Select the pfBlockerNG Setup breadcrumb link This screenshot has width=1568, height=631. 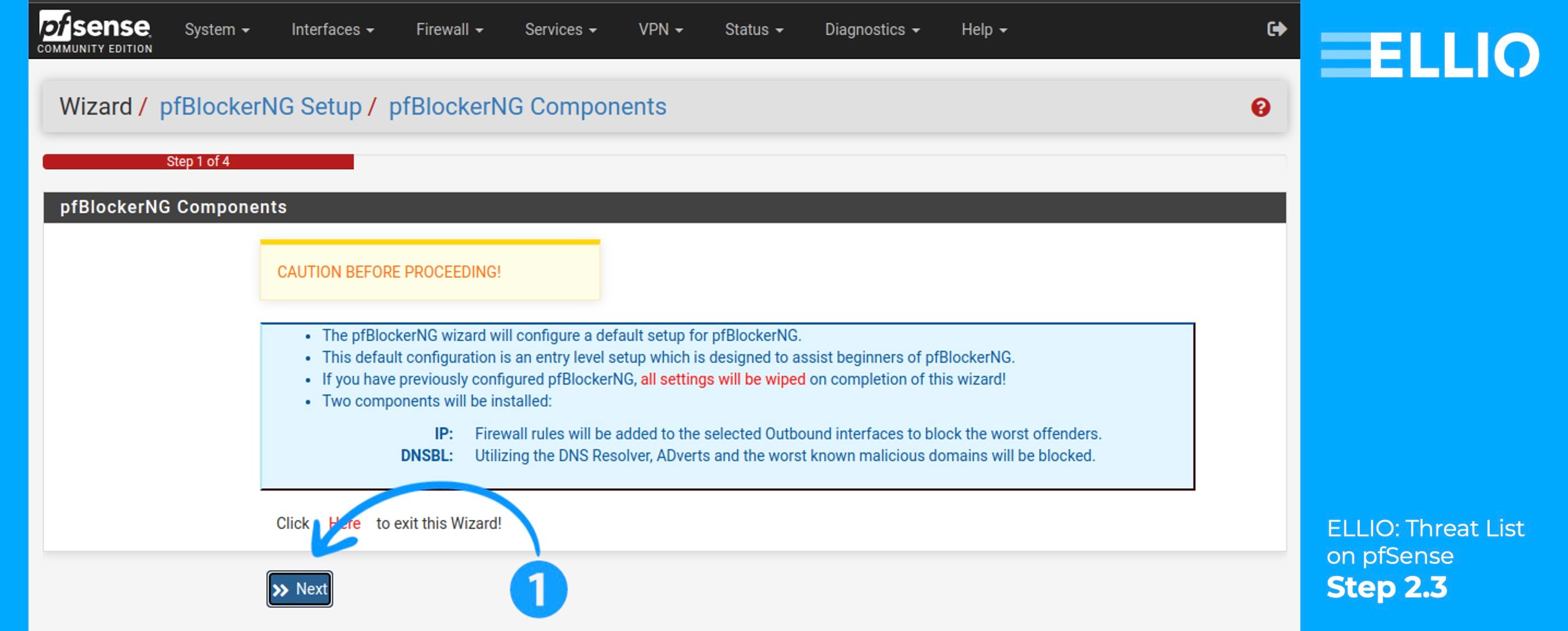260,106
